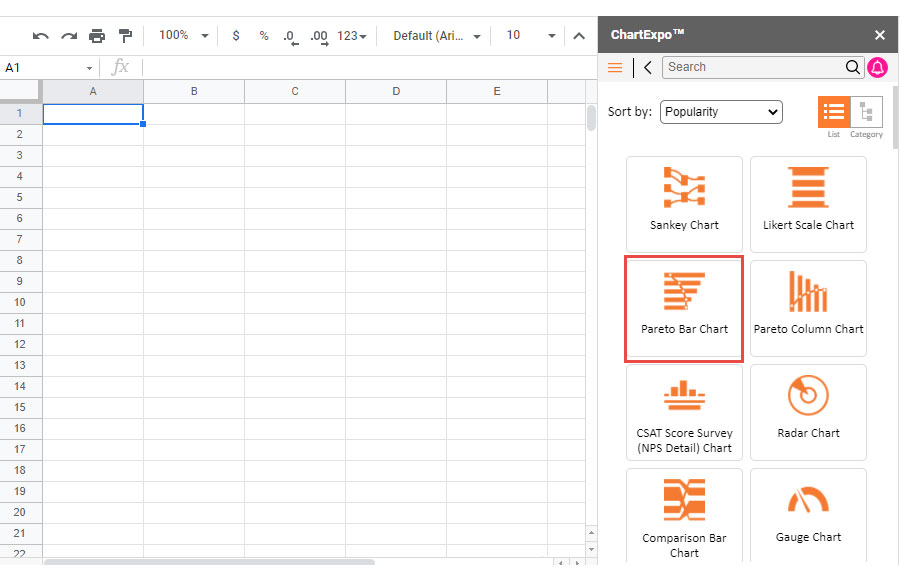Close the ChartExpo panel

tap(879, 35)
